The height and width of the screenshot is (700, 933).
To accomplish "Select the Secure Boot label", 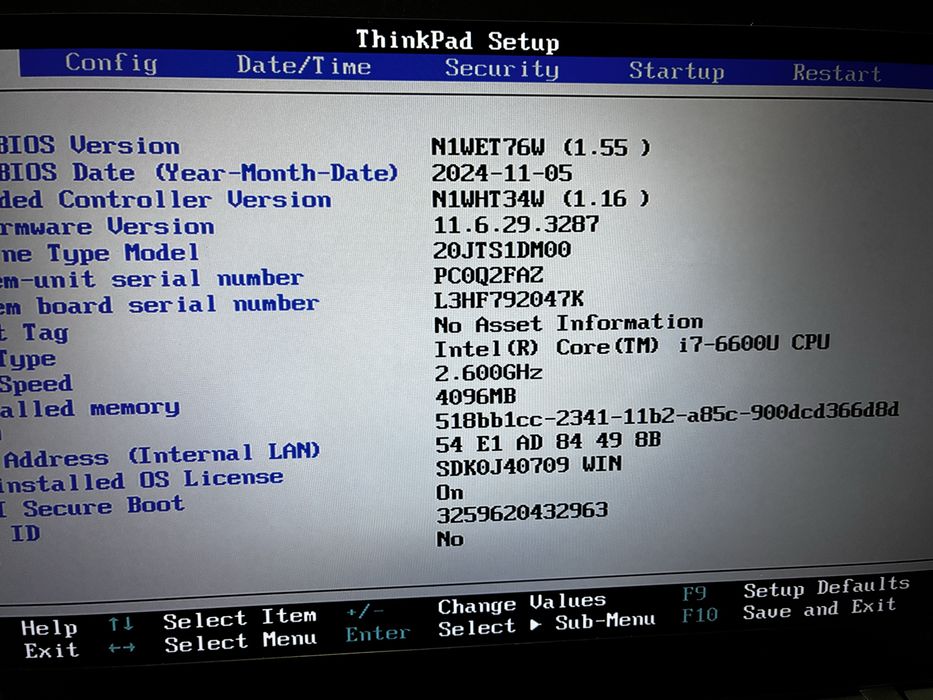I will (103, 507).
